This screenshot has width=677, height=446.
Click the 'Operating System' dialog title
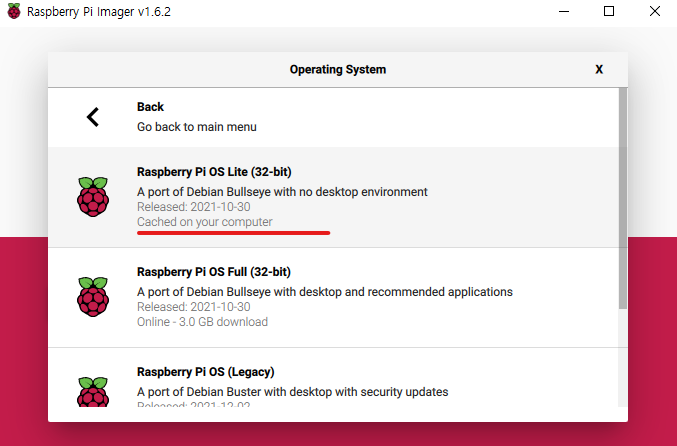click(338, 70)
